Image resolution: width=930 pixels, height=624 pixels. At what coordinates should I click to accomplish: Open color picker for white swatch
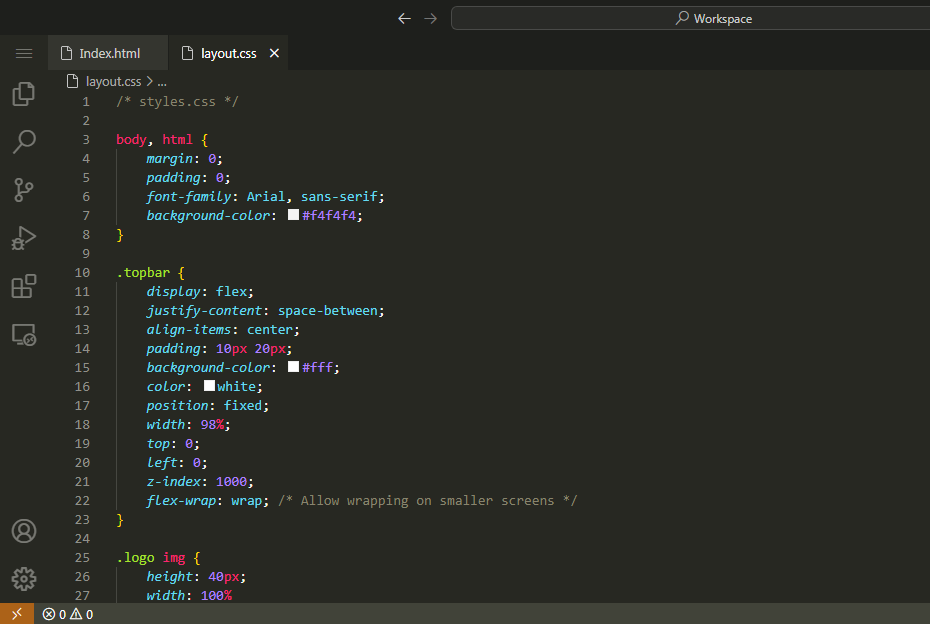(x=209, y=386)
